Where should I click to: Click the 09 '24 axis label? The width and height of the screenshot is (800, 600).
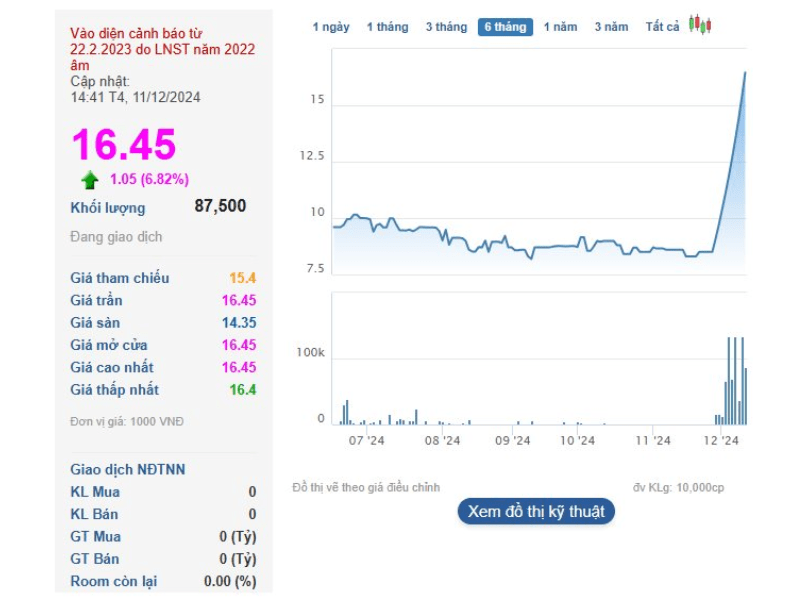coord(512,440)
